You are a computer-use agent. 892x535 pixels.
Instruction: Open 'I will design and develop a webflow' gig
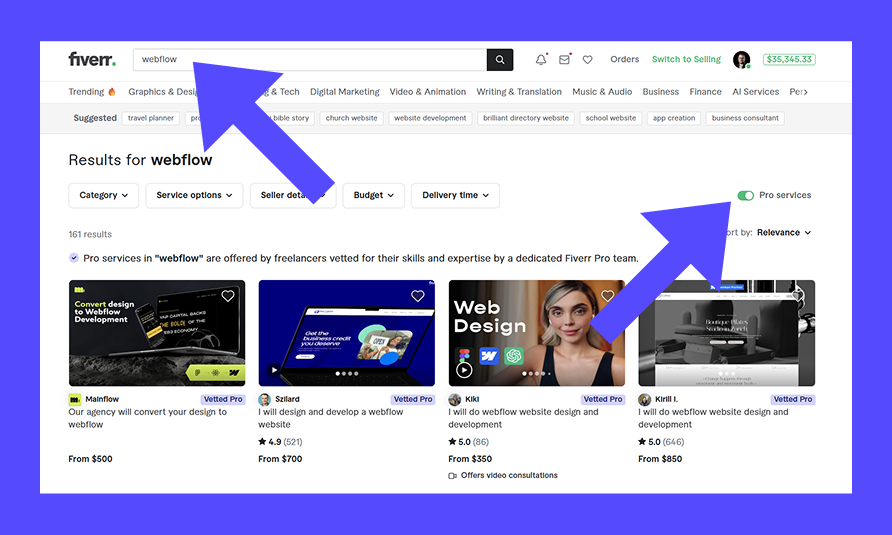[331, 418]
